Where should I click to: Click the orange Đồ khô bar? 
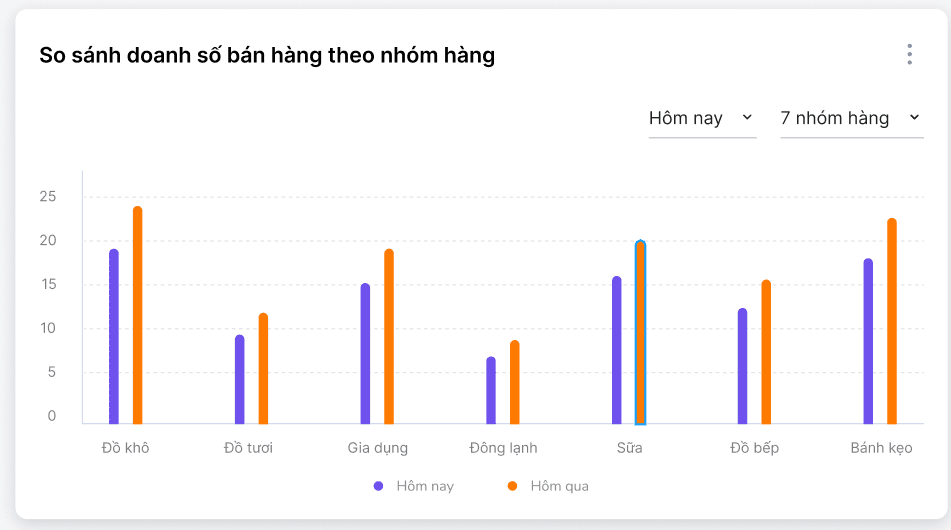(138, 316)
